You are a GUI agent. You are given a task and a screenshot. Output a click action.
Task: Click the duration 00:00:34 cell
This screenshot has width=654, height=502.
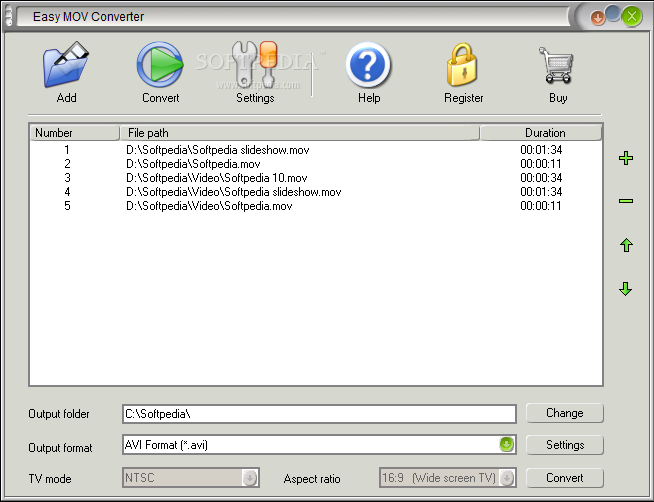point(541,178)
